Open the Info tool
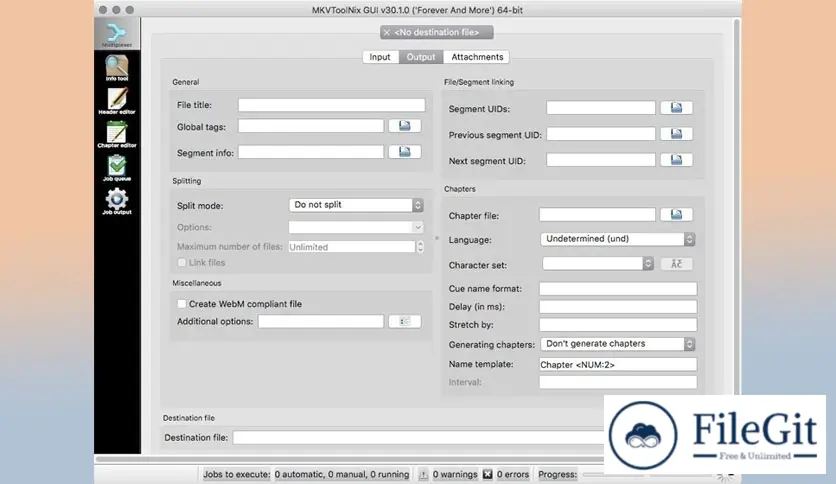The height and width of the screenshot is (484, 836). click(117, 68)
